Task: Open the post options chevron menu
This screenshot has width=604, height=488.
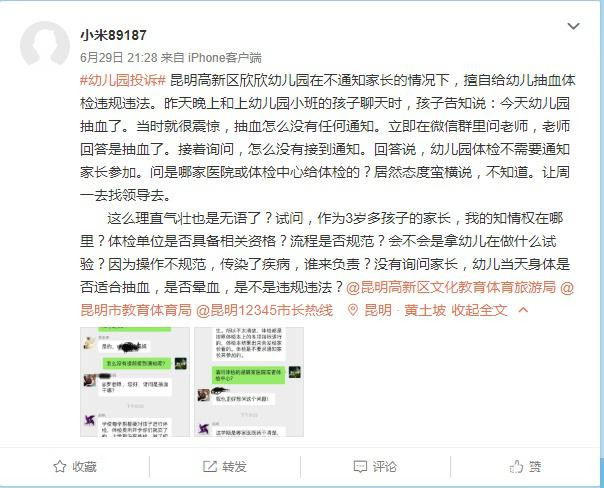Action: [x=574, y=27]
